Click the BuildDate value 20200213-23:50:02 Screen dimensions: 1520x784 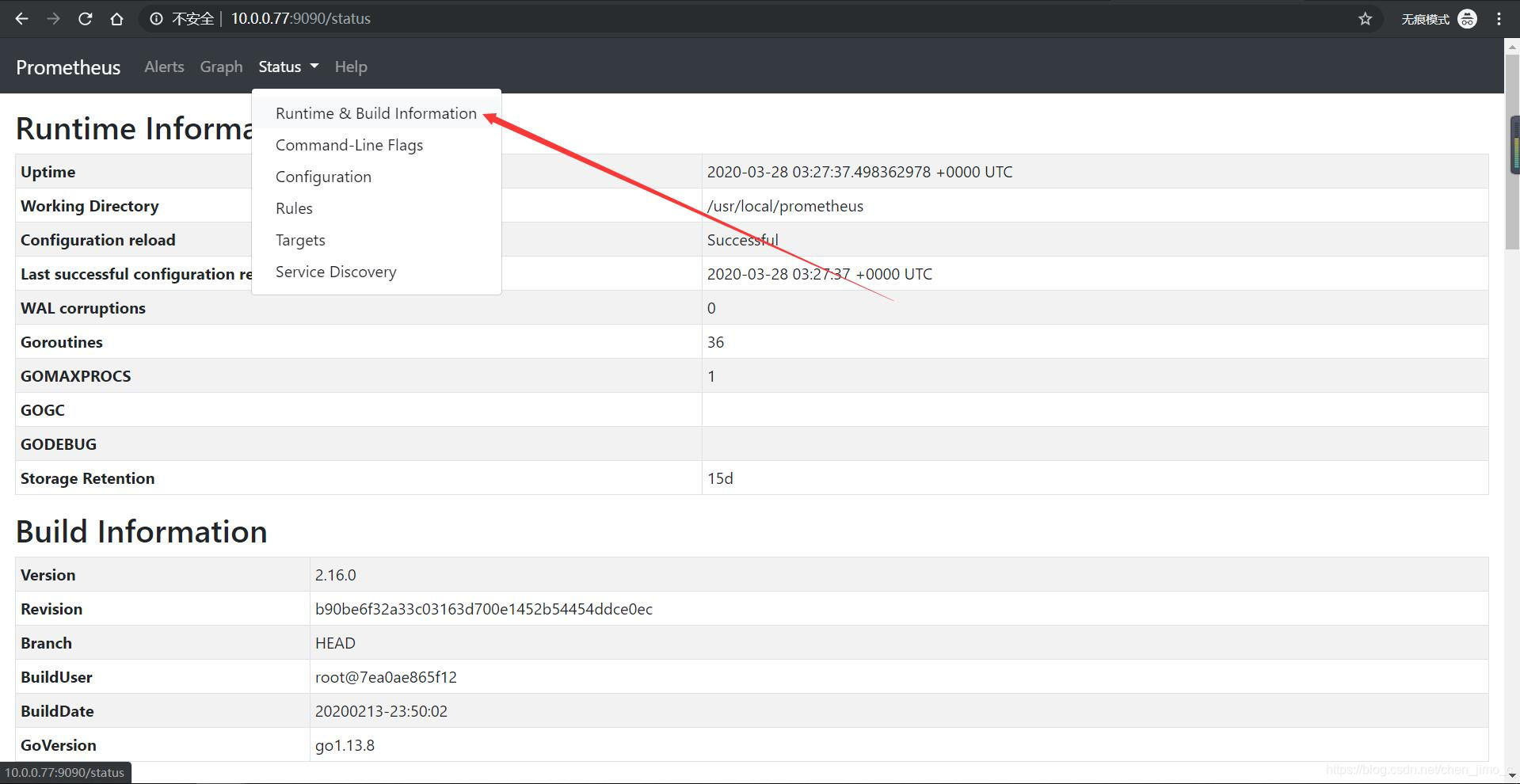pyautogui.click(x=381, y=711)
